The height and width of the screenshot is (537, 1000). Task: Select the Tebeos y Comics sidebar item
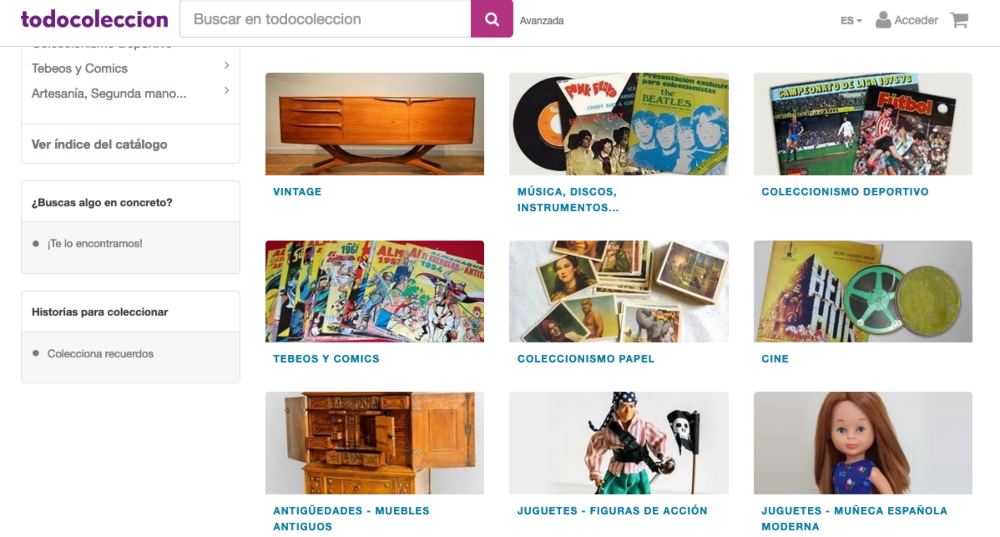pyautogui.click(x=80, y=68)
